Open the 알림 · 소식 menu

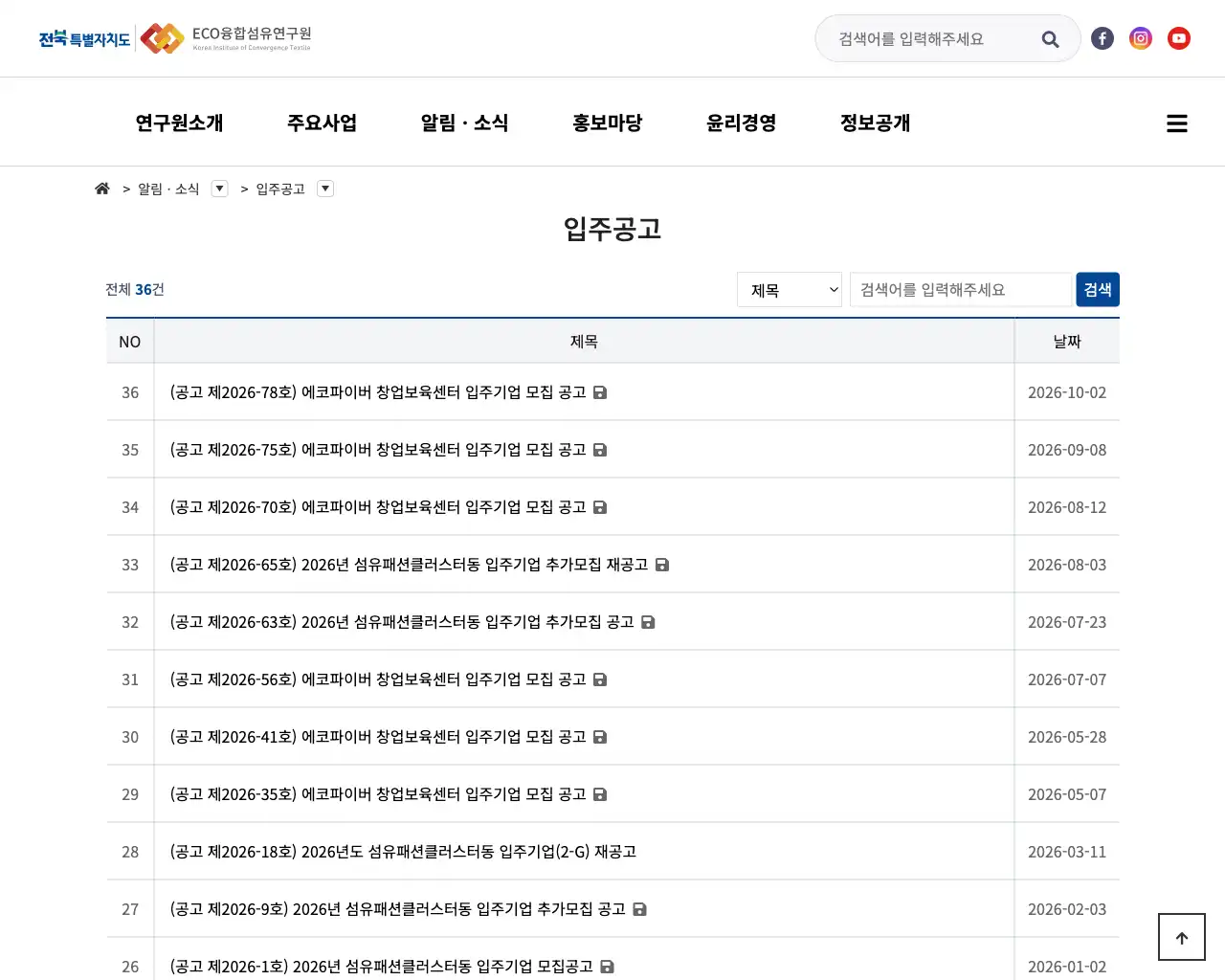point(464,122)
